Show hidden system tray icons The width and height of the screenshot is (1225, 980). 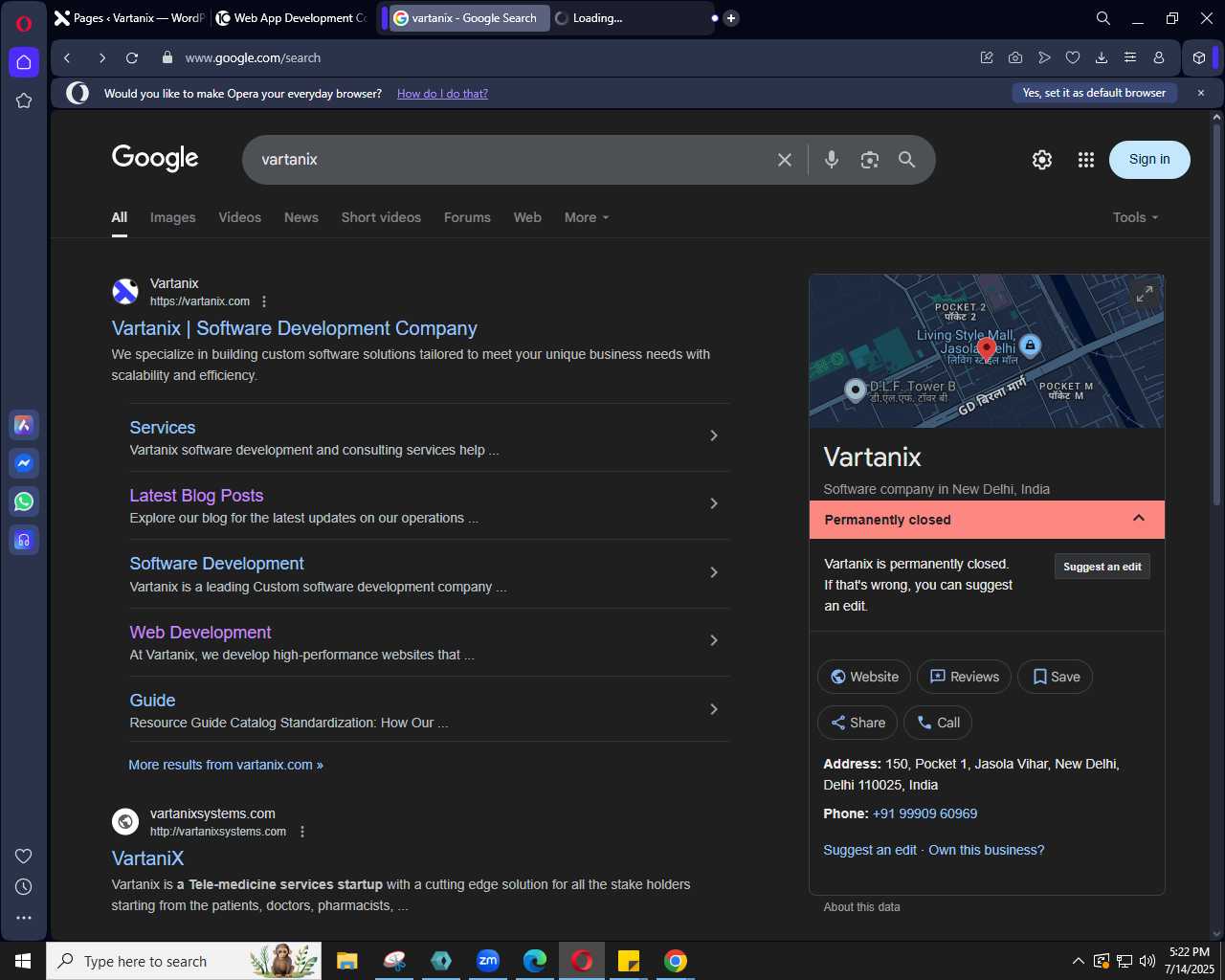[1078, 961]
